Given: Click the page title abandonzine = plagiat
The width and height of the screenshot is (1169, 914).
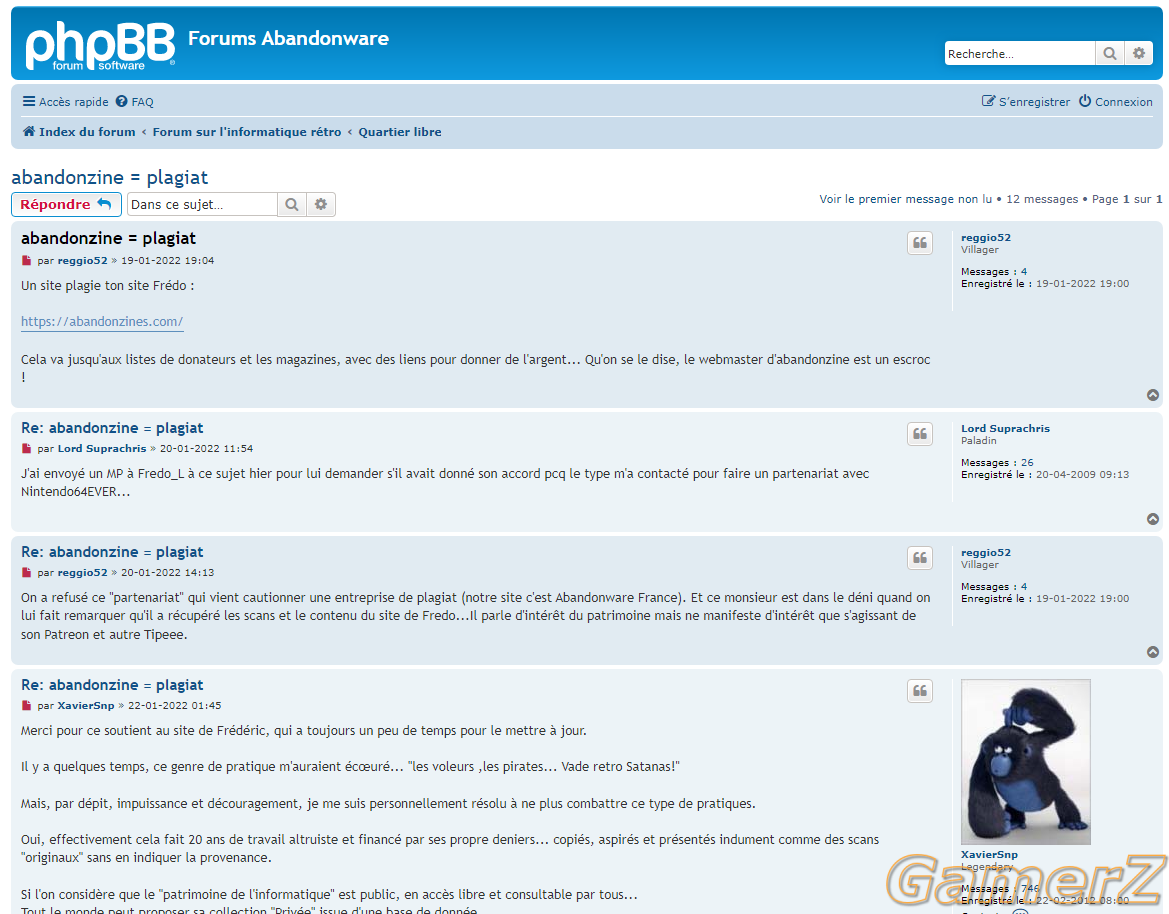Looking at the screenshot, I should pos(110,177).
